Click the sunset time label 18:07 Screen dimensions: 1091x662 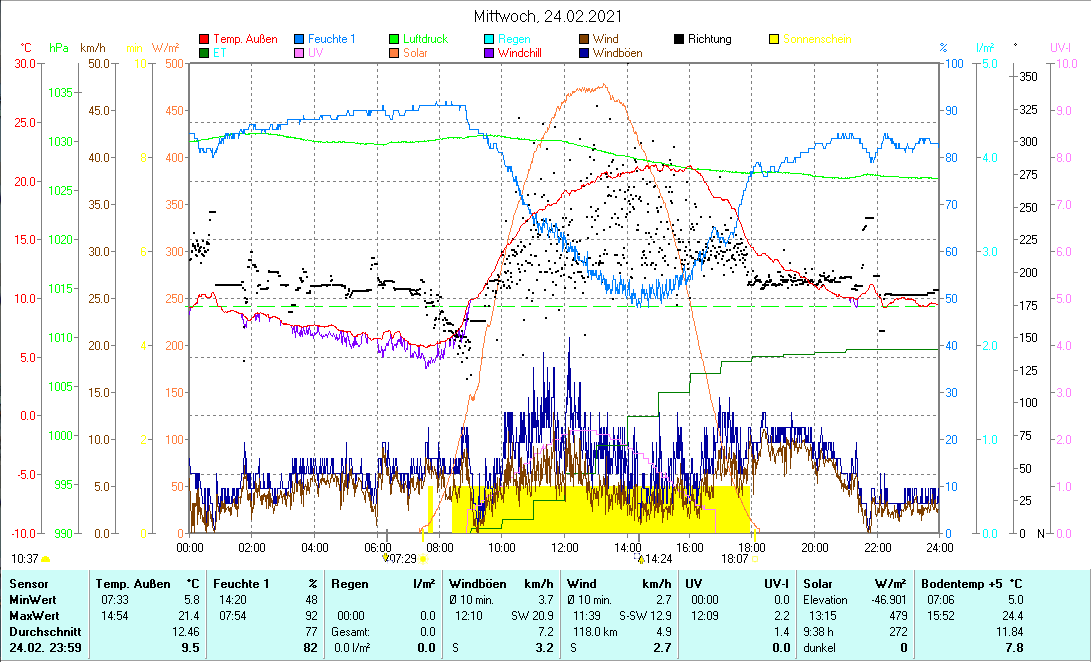[x=735, y=558]
